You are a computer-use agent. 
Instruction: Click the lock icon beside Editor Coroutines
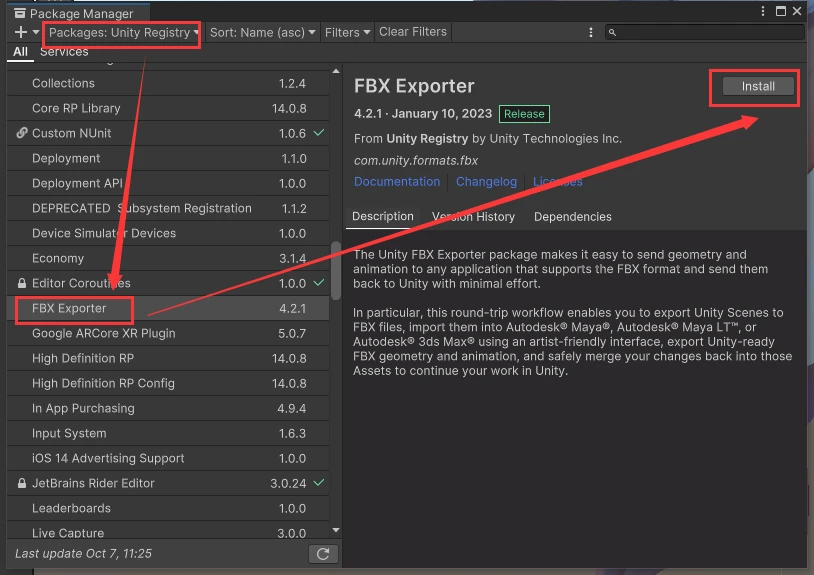(22, 283)
